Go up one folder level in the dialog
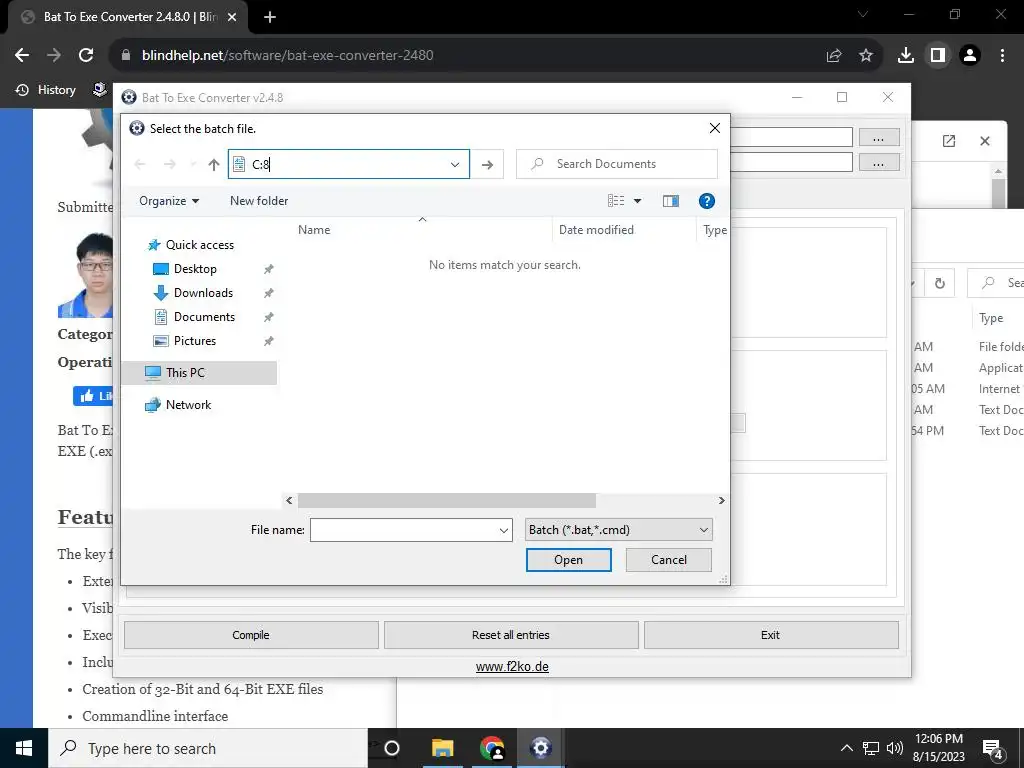Viewport: 1024px width, 768px height. tap(214, 165)
